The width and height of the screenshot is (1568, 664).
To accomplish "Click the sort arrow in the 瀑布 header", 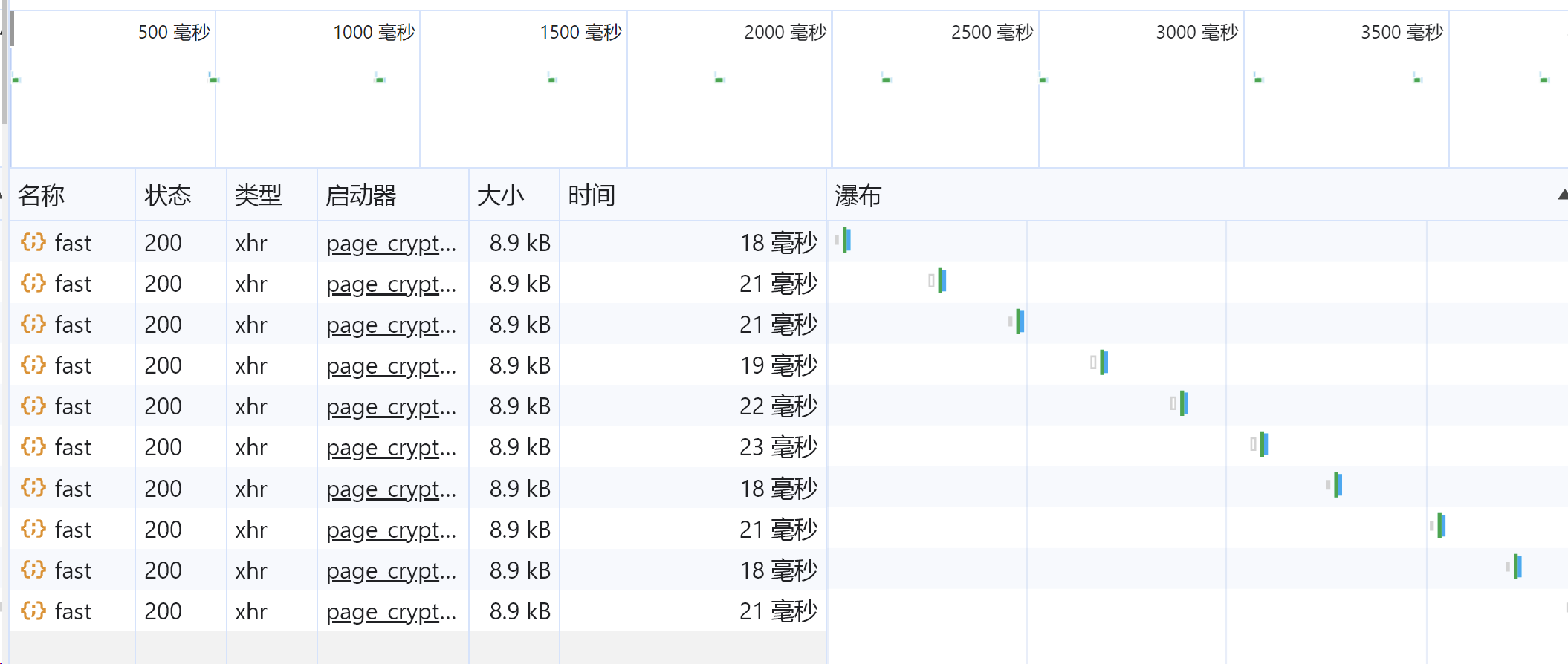I will pyautogui.click(x=1562, y=195).
